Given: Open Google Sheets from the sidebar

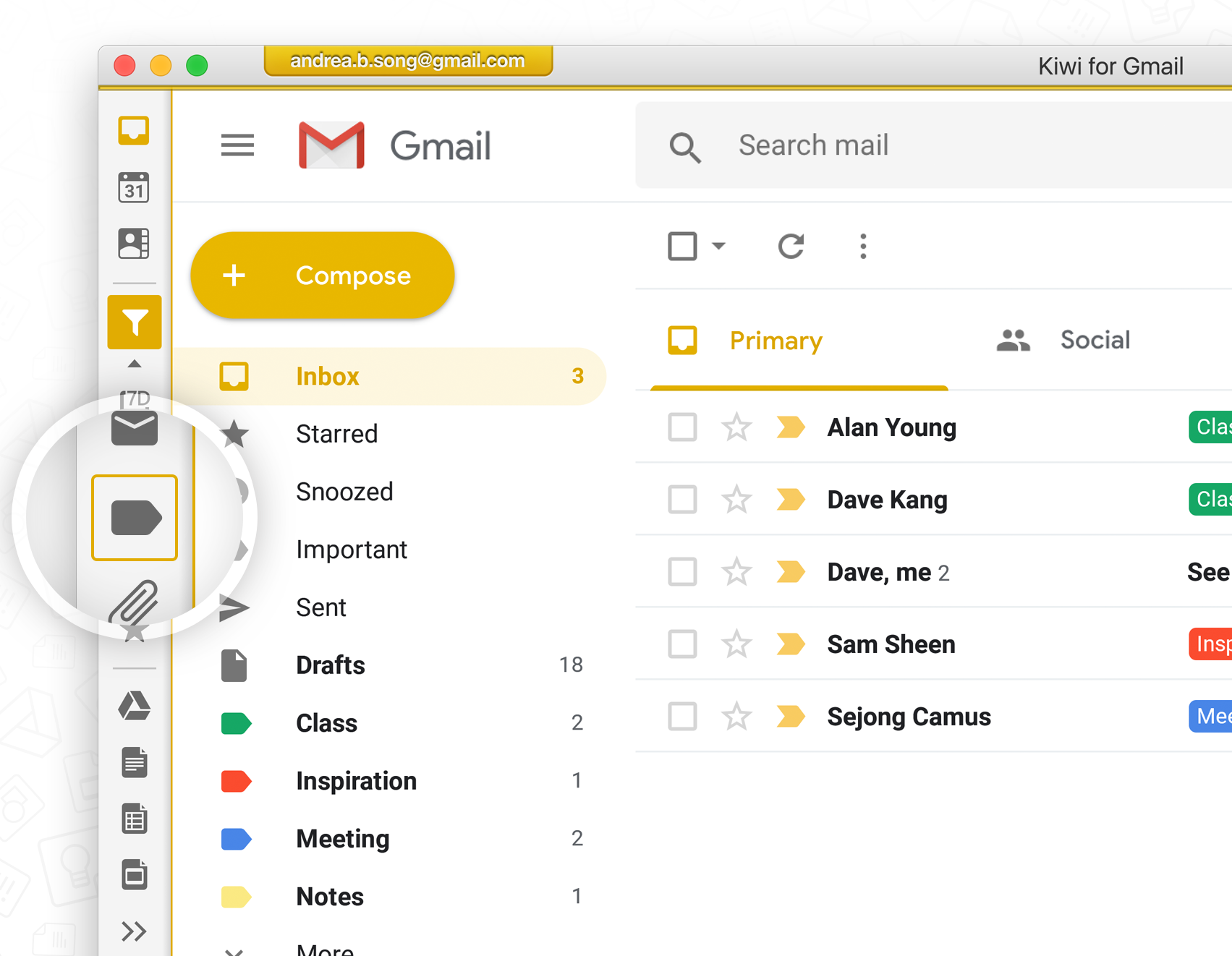Looking at the screenshot, I should click(135, 819).
